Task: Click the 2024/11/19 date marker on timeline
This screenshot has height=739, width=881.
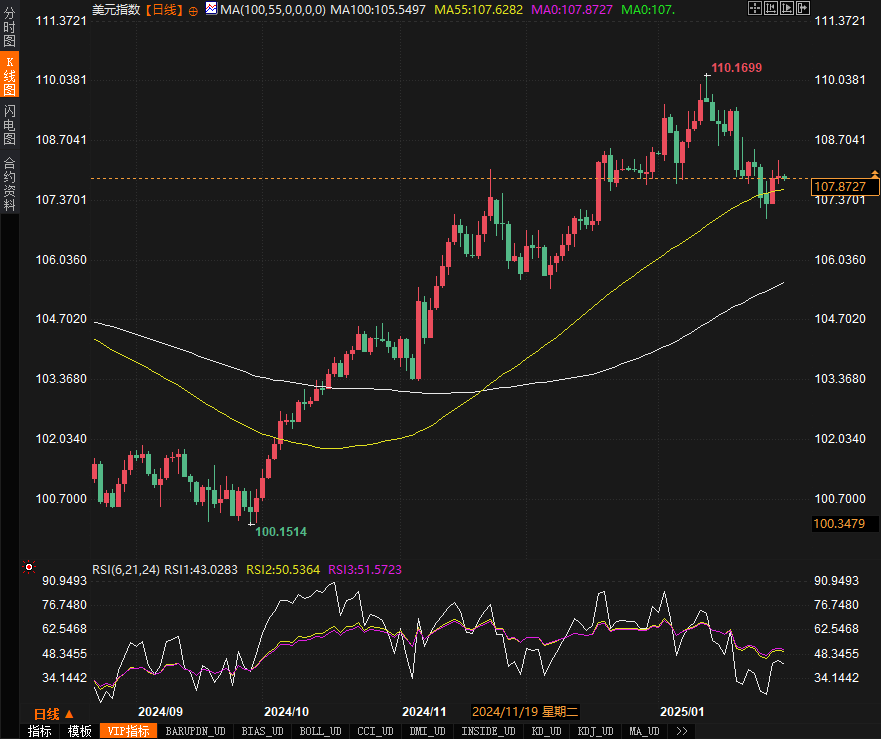Action: 525,712
